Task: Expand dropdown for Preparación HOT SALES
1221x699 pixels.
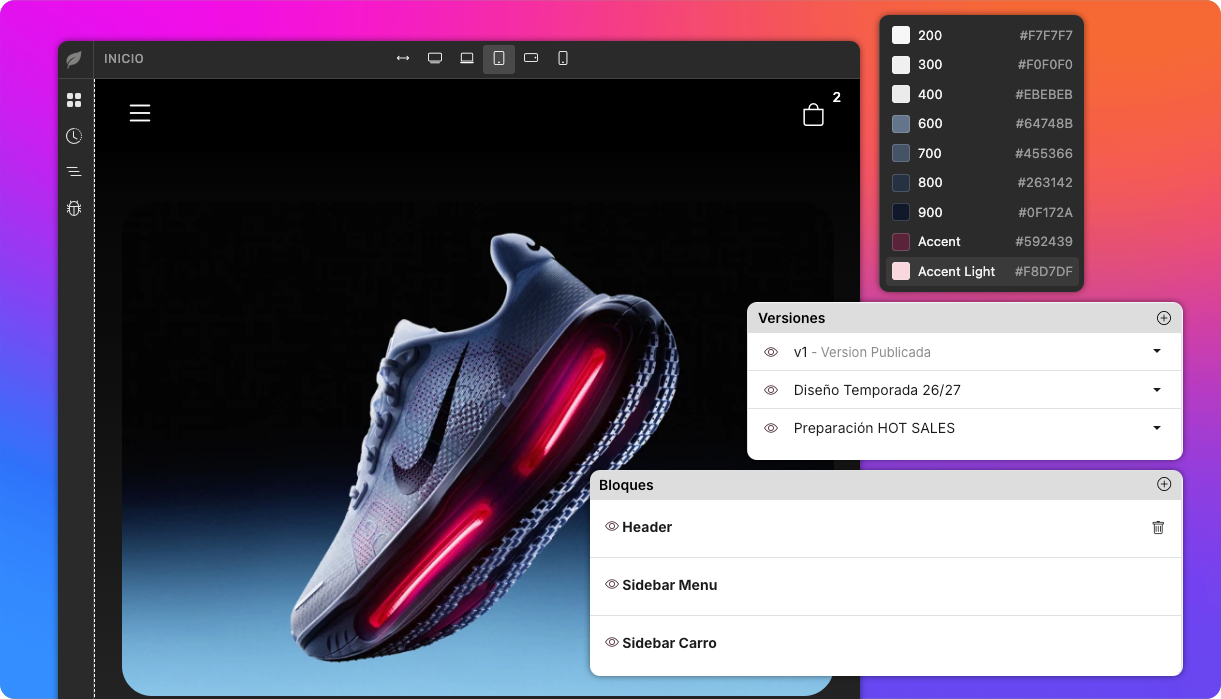Action: click(1157, 427)
